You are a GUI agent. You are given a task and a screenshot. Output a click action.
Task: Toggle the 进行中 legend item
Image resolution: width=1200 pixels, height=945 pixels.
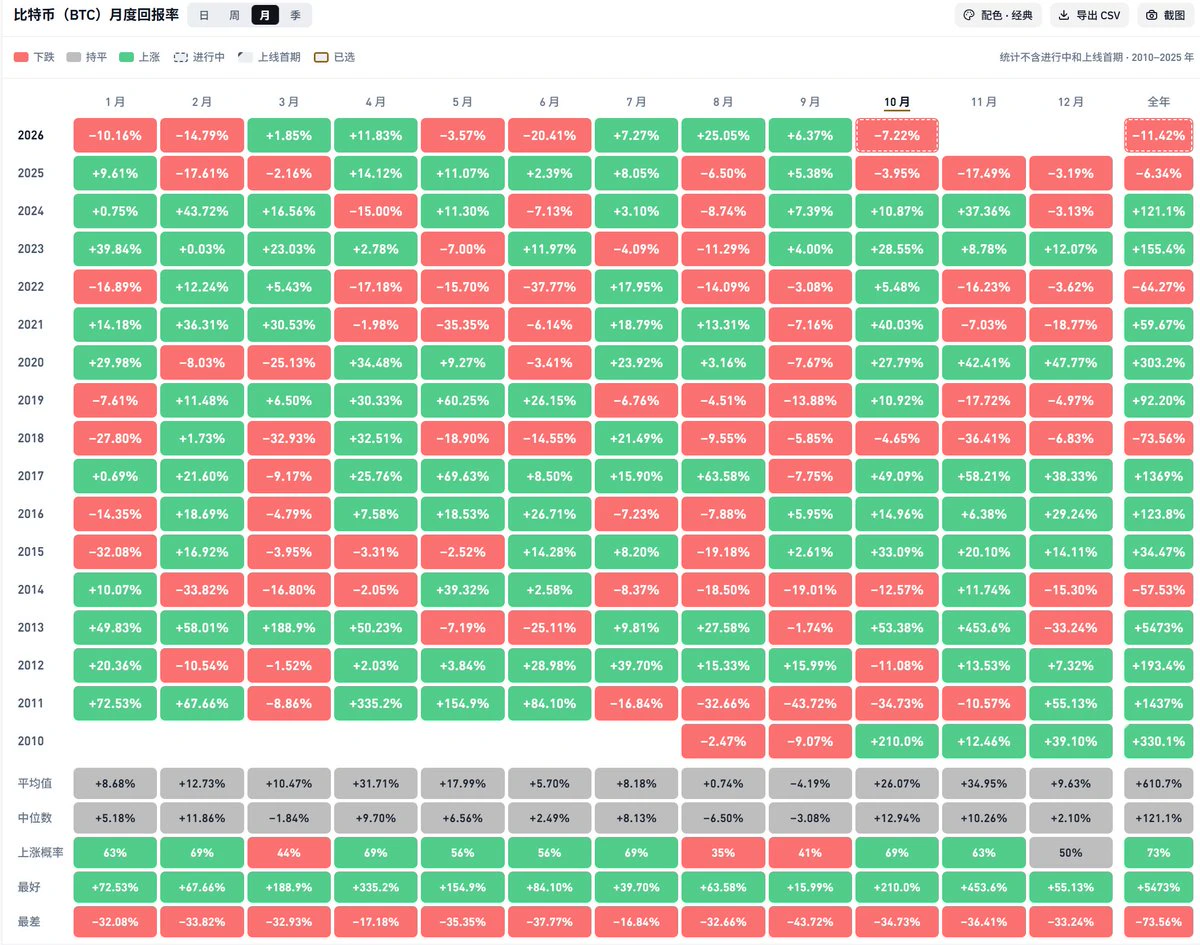[198, 57]
